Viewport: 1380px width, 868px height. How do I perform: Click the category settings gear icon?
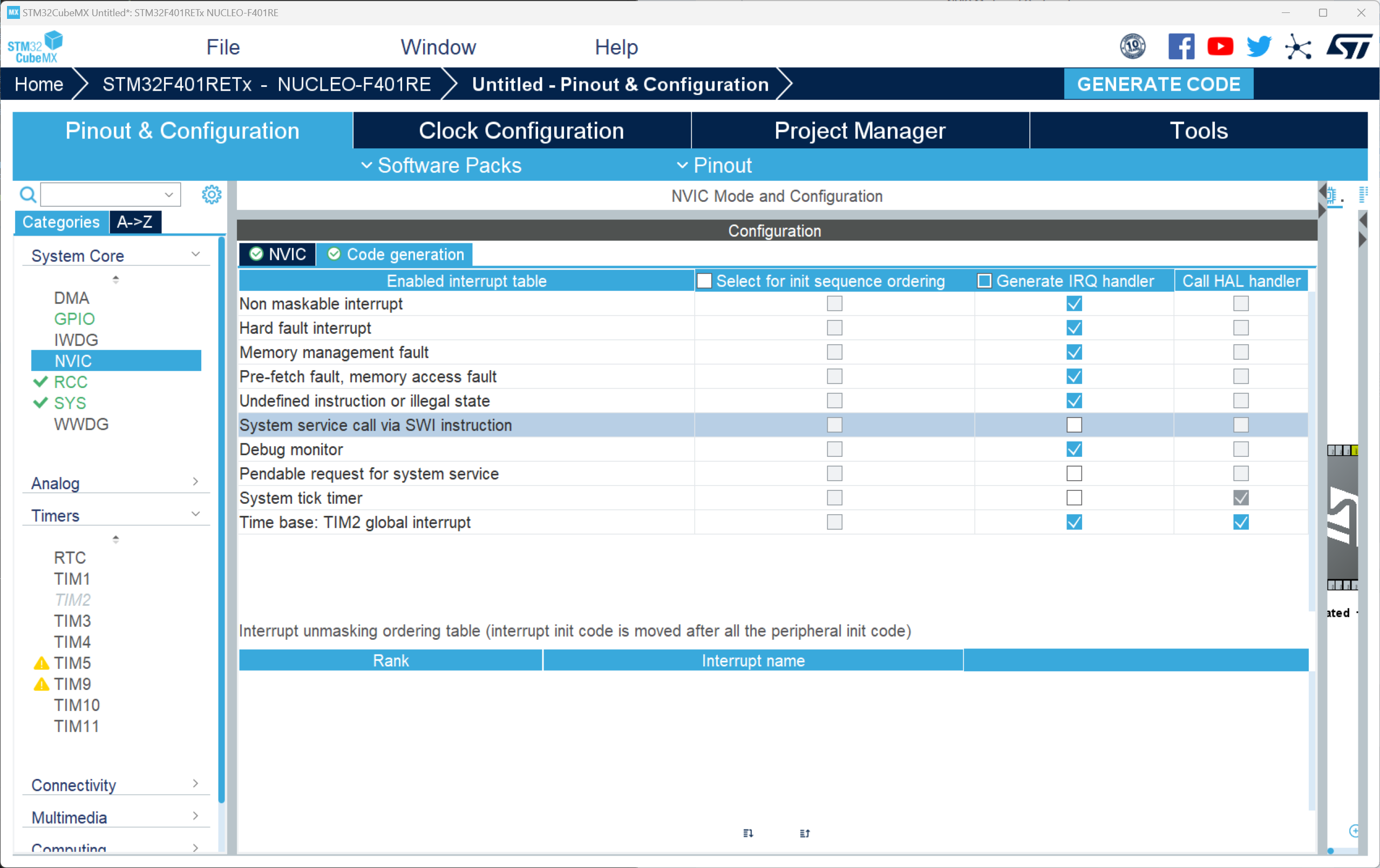pyautogui.click(x=212, y=195)
